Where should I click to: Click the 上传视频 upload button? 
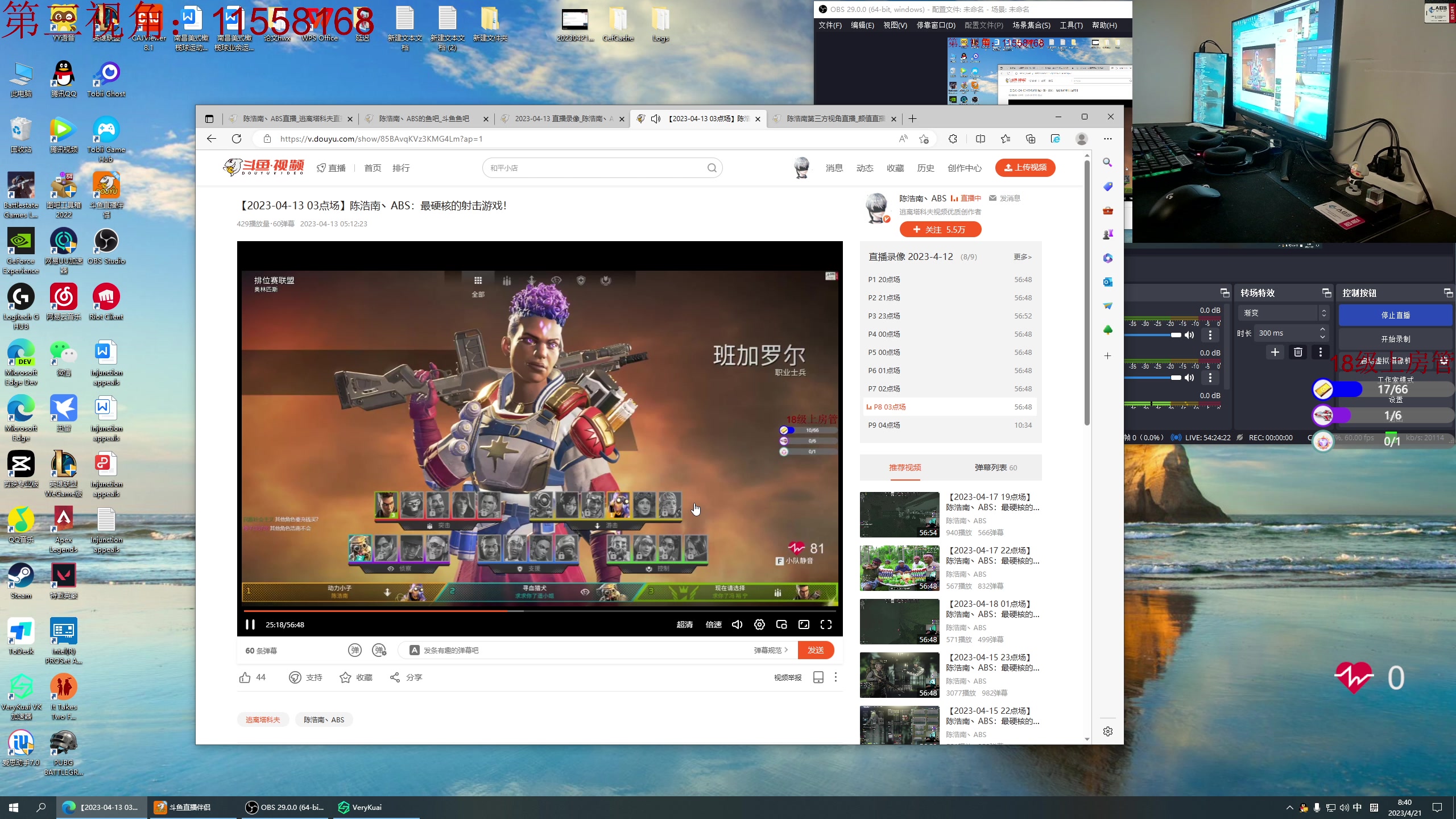pyautogui.click(x=1025, y=167)
